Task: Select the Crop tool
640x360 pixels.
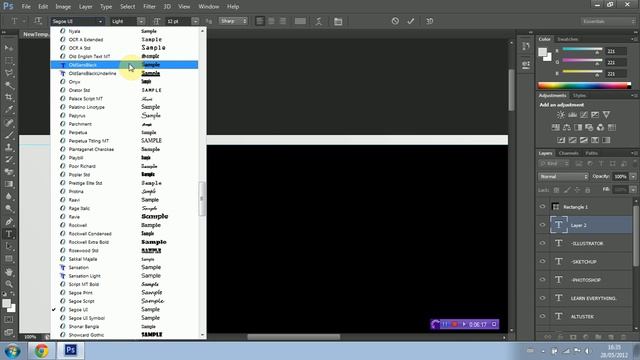Action: [x=9, y=98]
